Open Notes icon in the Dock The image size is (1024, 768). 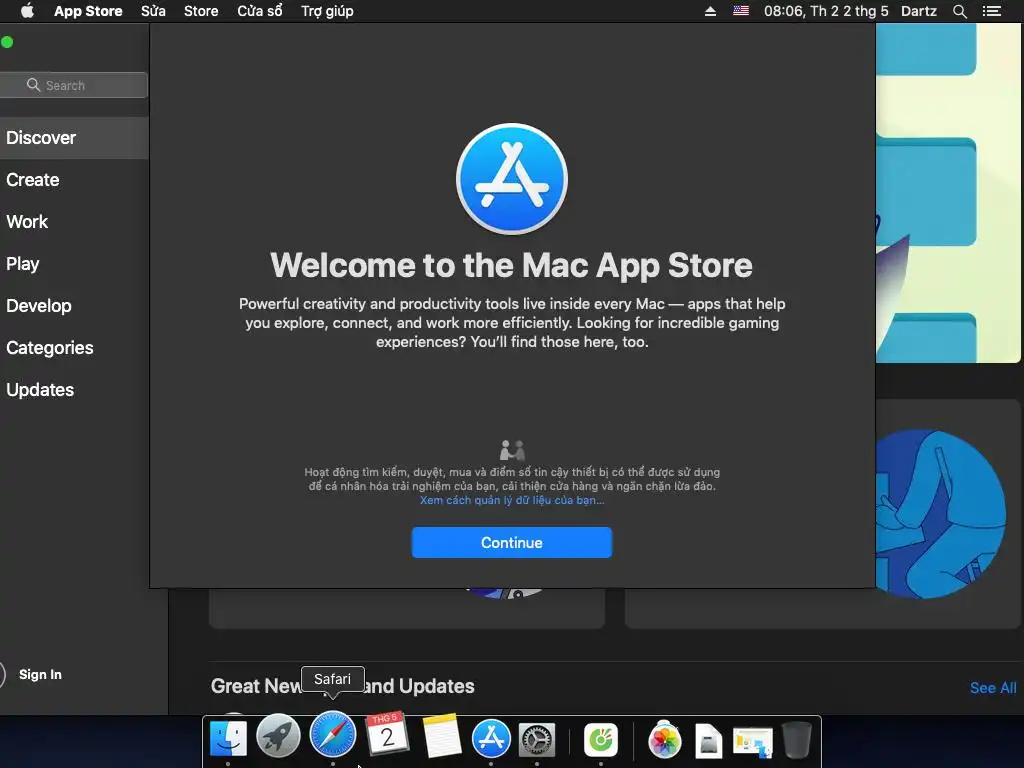[x=441, y=736]
